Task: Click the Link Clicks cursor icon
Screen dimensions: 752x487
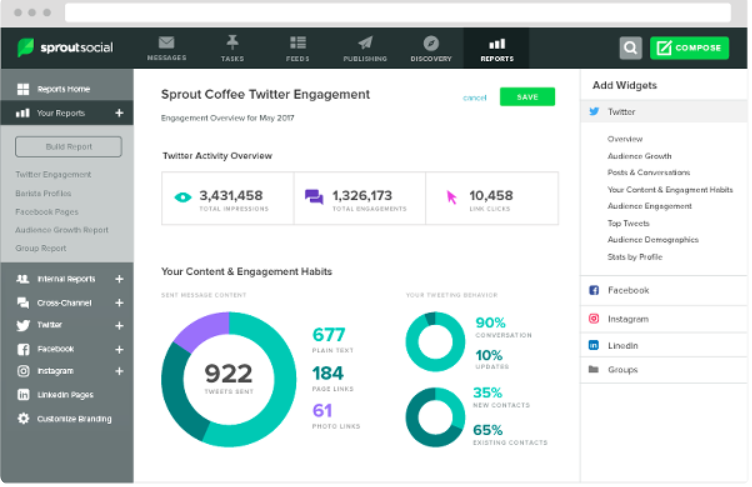Action: pyautogui.click(x=451, y=197)
